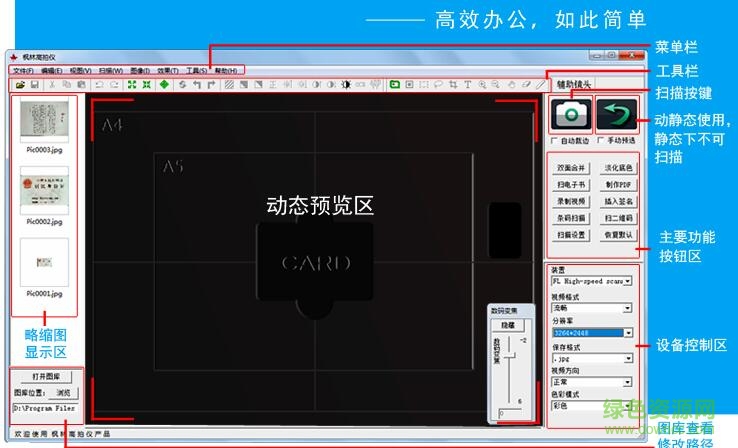Click the 录制视频 button
Image resolution: width=738 pixels, height=448 pixels.
tap(571, 201)
